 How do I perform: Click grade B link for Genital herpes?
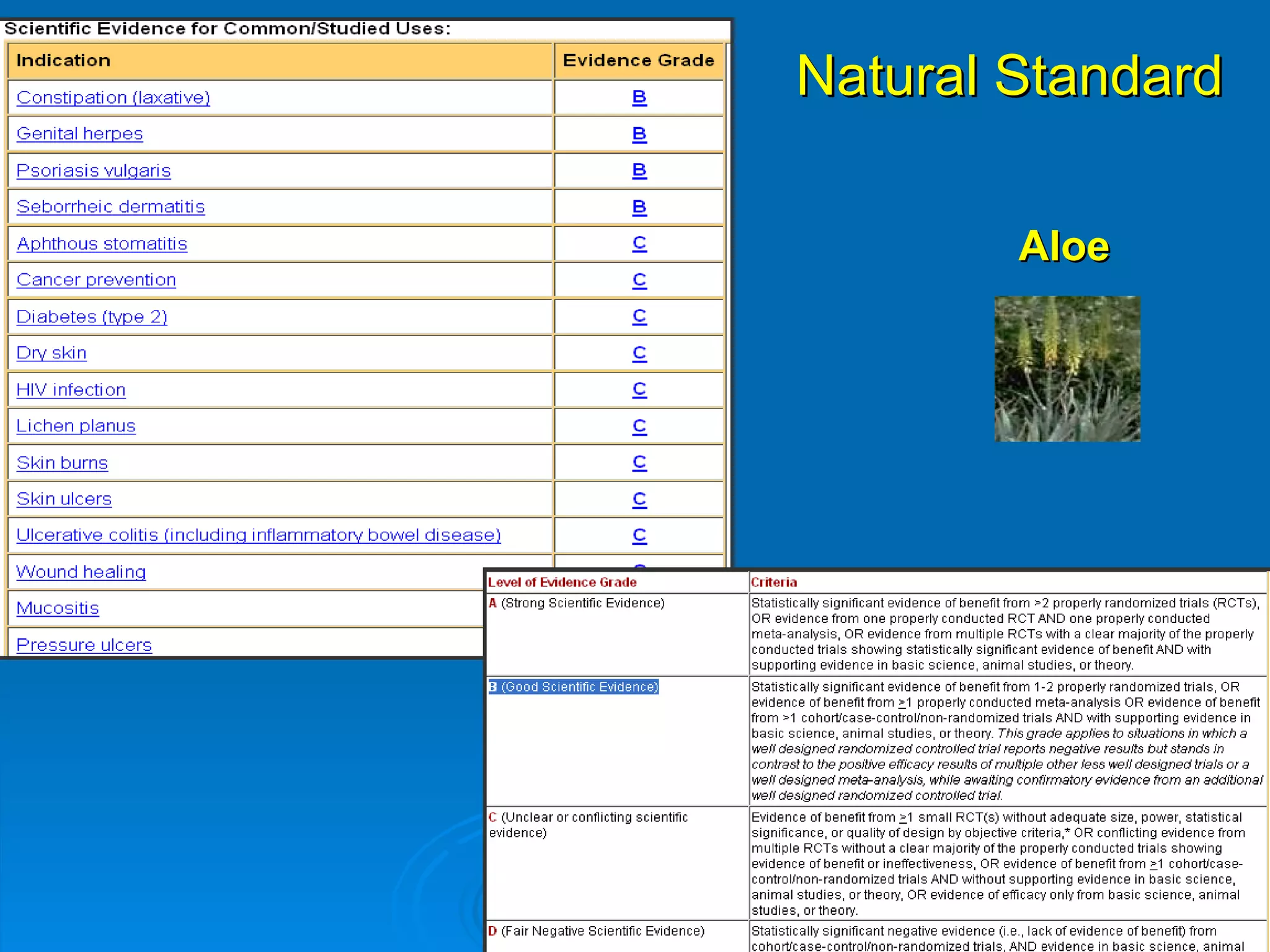click(639, 134)
